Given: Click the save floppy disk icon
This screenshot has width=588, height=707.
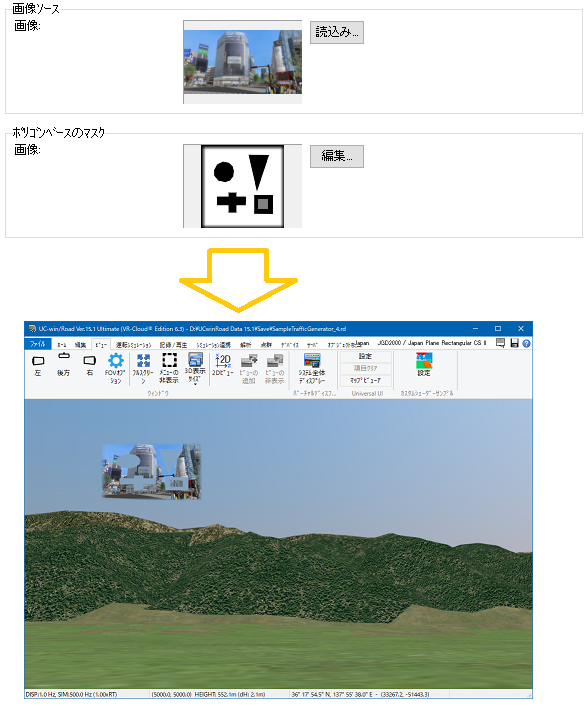Looking at the screenshot, I should [x=514, y=343].
